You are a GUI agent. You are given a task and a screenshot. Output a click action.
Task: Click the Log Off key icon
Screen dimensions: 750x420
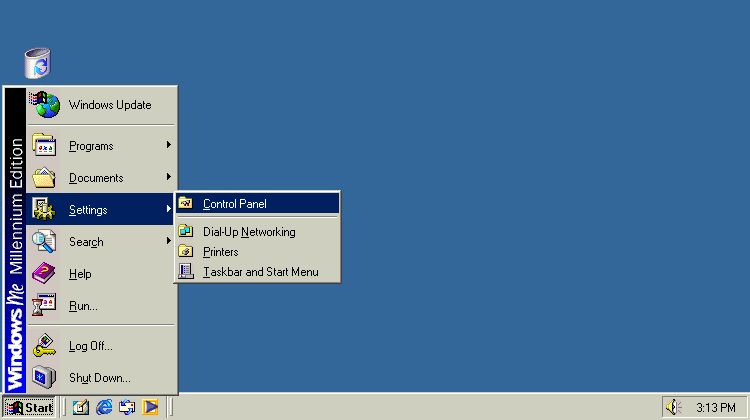click(44, 345)
